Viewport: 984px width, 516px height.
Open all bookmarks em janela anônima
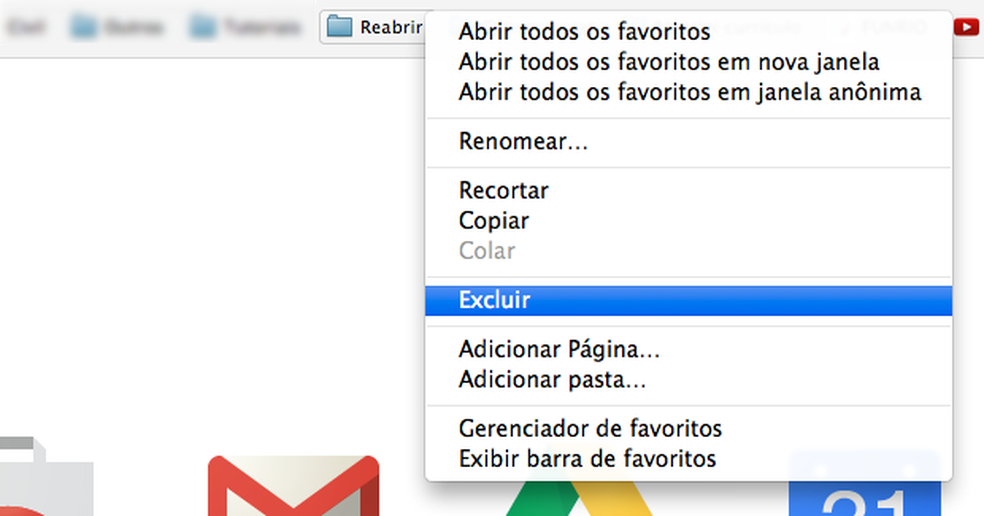(x=689, y=92)
